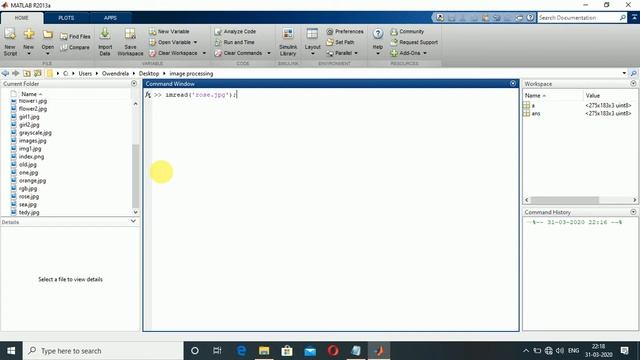The image size is (640, 360).
Task: Collapse the Details panel
Action: tap(133, 221)
